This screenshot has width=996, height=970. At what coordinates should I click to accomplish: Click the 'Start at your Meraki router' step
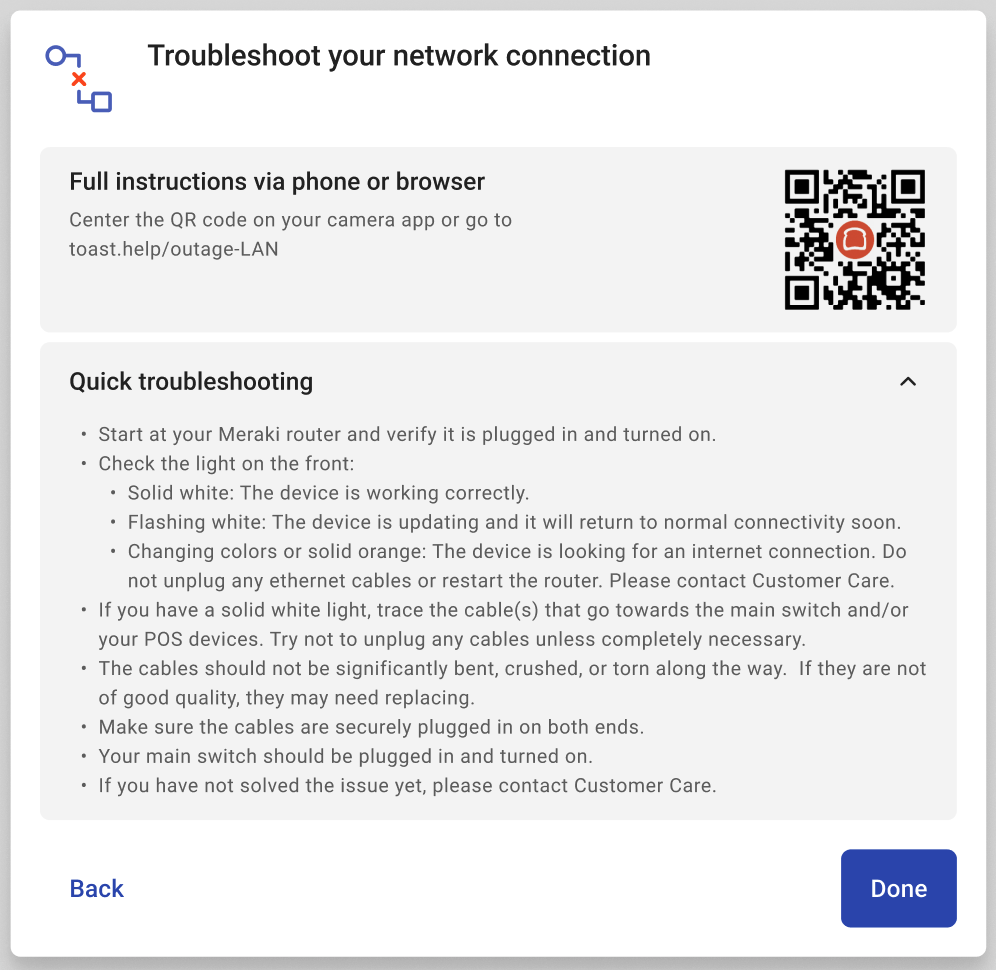point(407,434)
